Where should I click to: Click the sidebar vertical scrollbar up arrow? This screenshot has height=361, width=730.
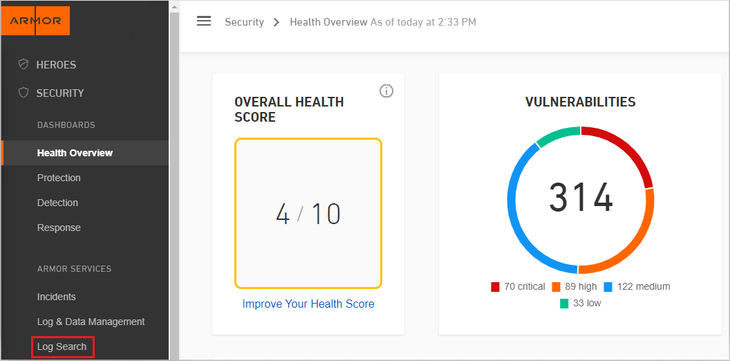pyautogui.click(x=174, y=7)
